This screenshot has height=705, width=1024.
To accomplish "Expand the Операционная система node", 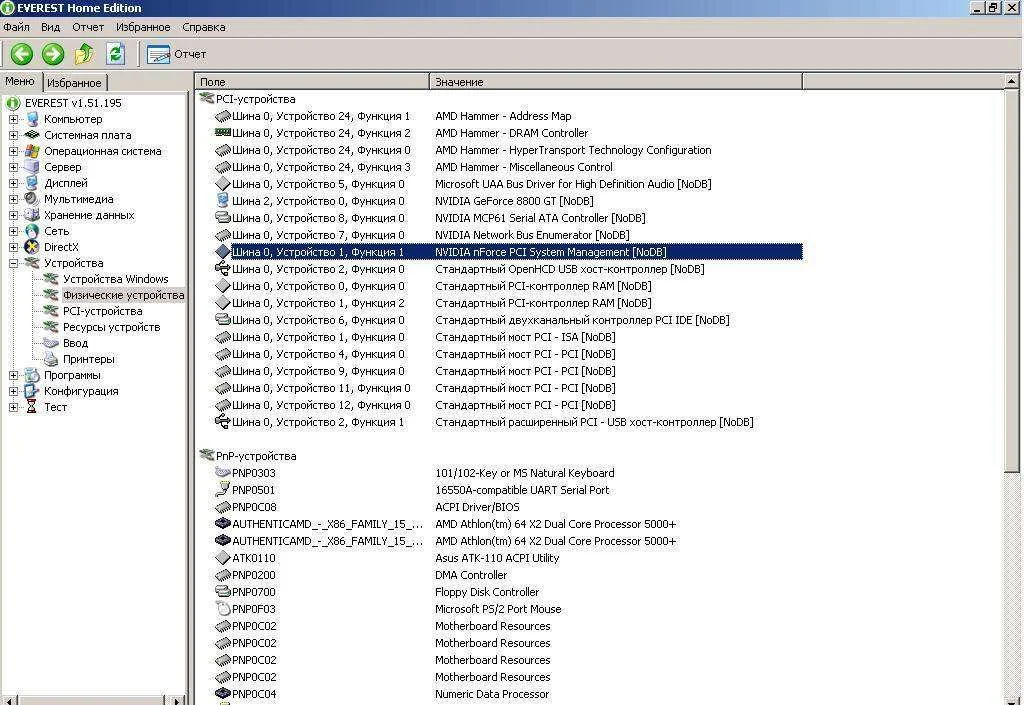I will pyautogui.click(x=13, y=151).
